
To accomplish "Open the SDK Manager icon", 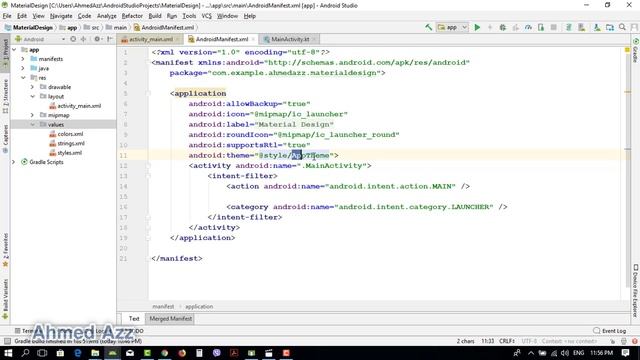I will 597,27.
